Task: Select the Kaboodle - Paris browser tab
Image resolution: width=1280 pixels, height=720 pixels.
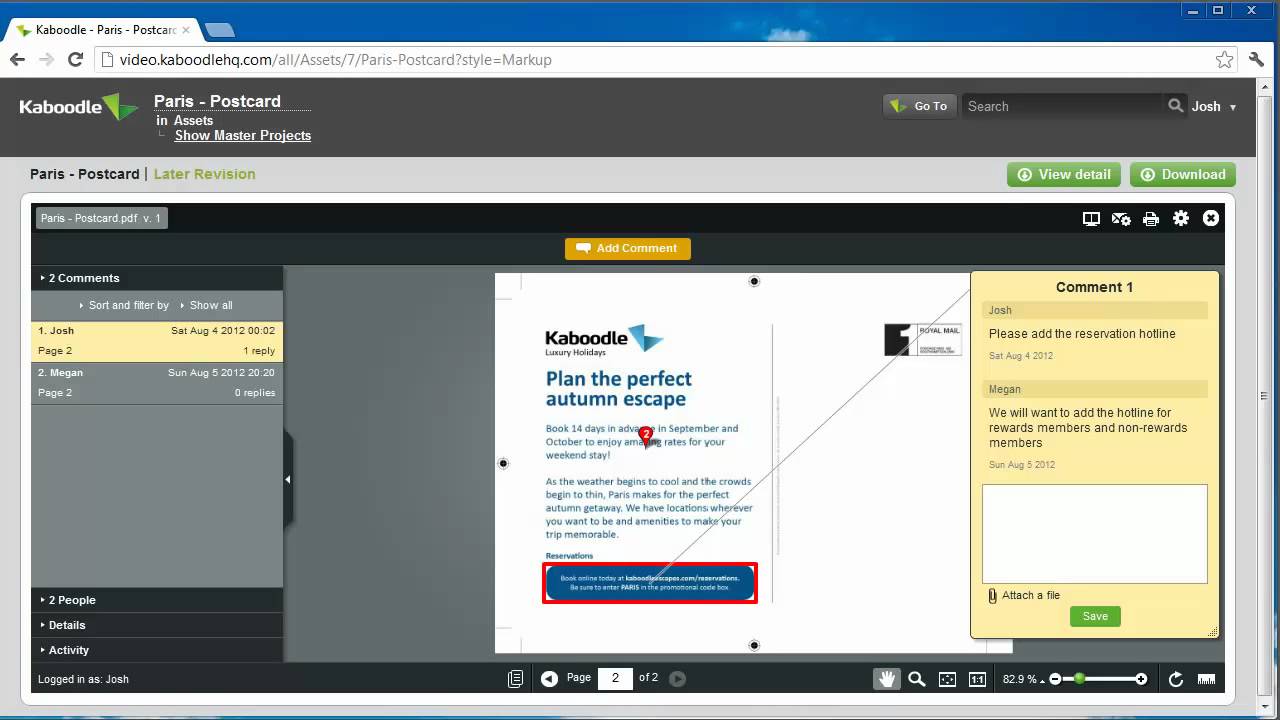Action: [x=103, y=30]
